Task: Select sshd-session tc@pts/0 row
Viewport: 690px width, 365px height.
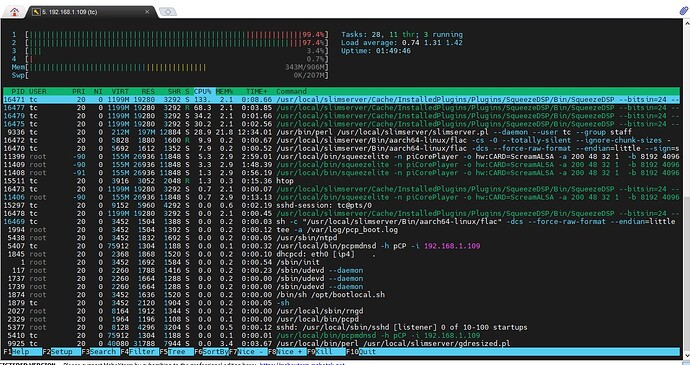Action: (341, 205)
